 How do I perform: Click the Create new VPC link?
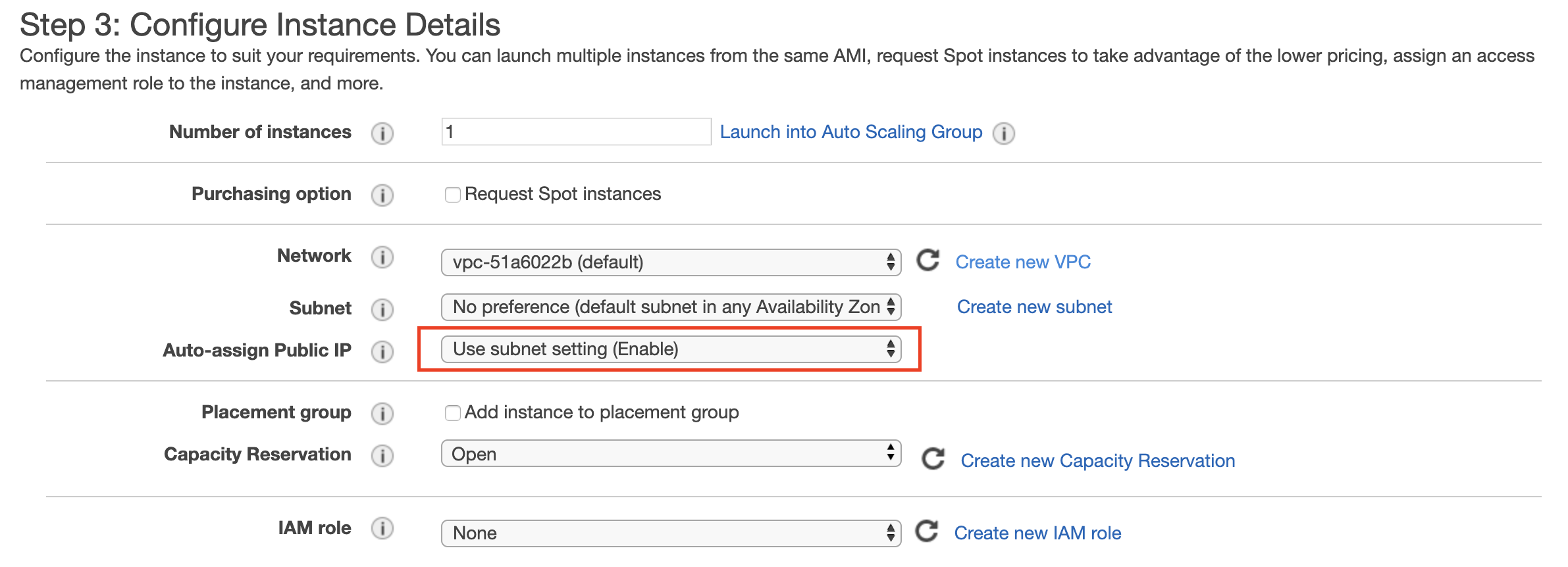(1022, 262)
